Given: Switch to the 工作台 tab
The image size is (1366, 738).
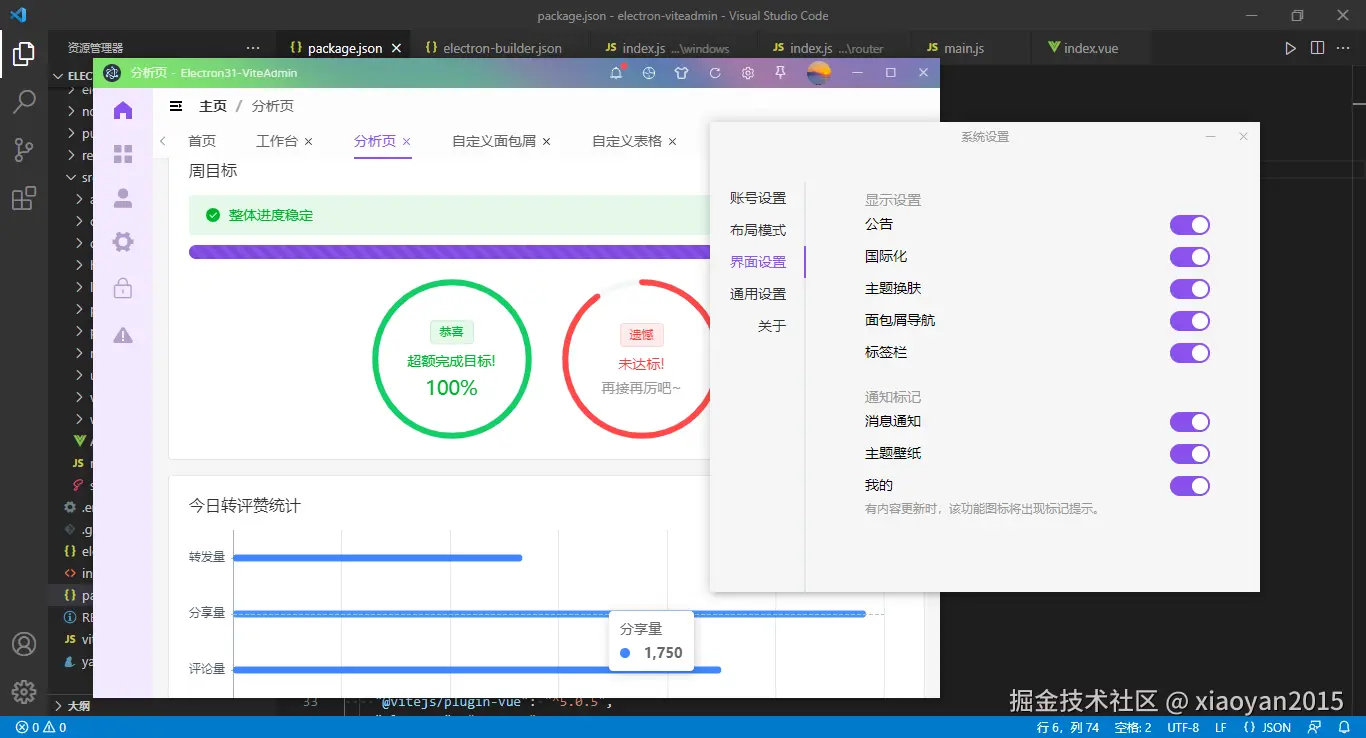Looking at the screenshot, I should point(277,141).
